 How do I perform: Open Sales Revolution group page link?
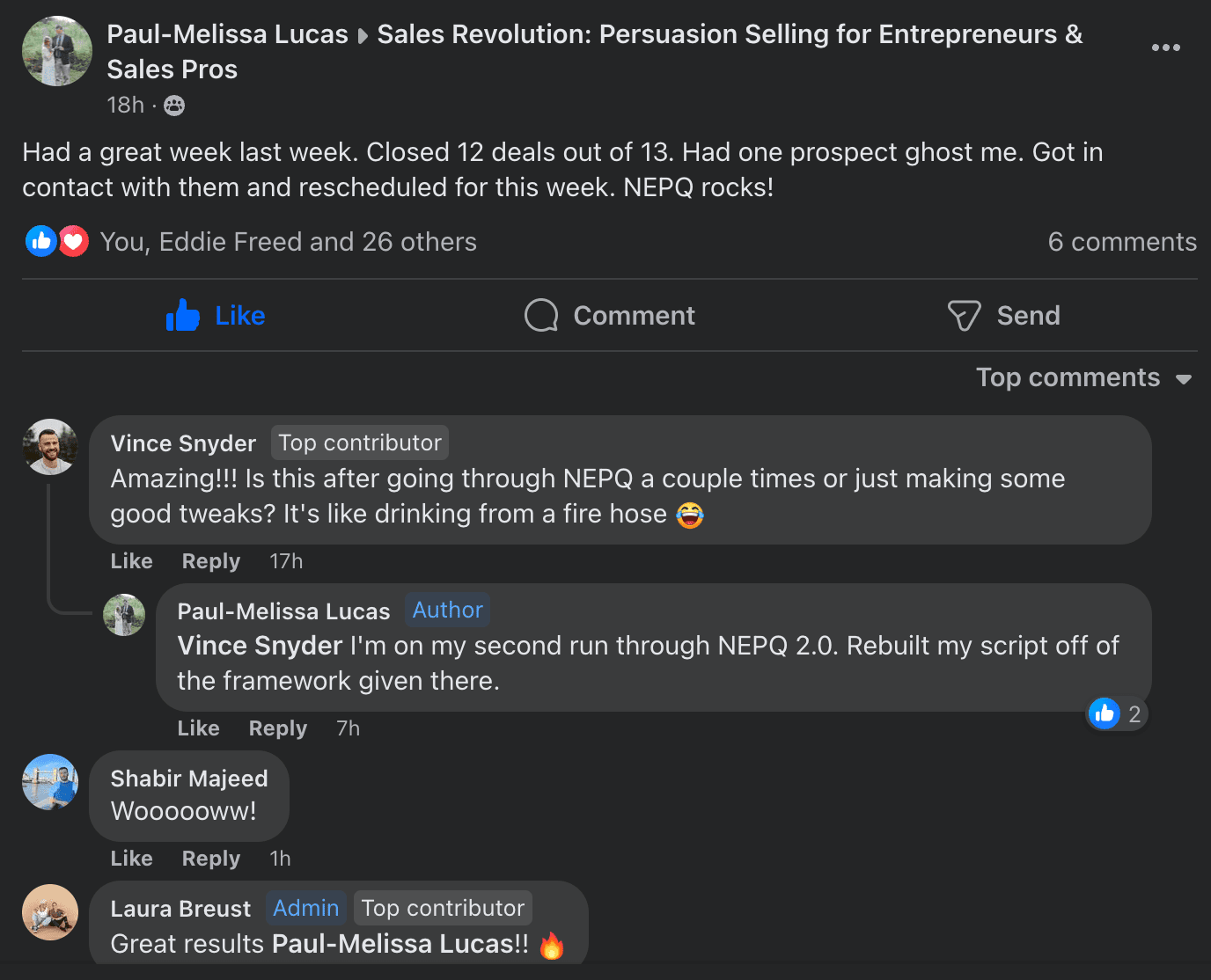coord(729,34)
